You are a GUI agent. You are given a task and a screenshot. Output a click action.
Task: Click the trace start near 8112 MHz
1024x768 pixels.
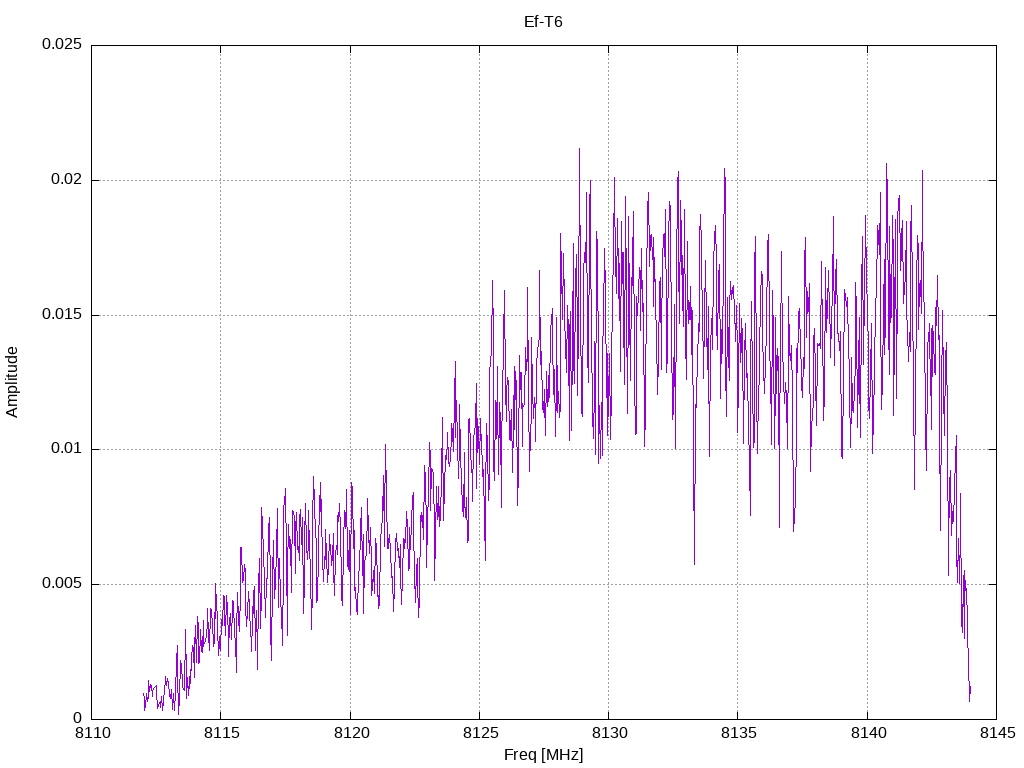144,702
